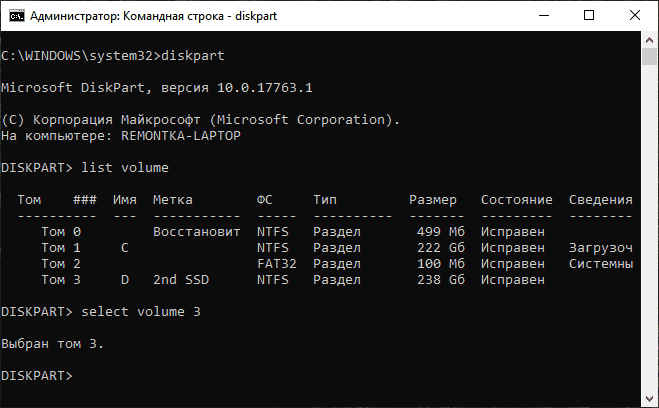Click the 'list volume' command text
This screenshot has width=659, height=408.
pos(125,168)
